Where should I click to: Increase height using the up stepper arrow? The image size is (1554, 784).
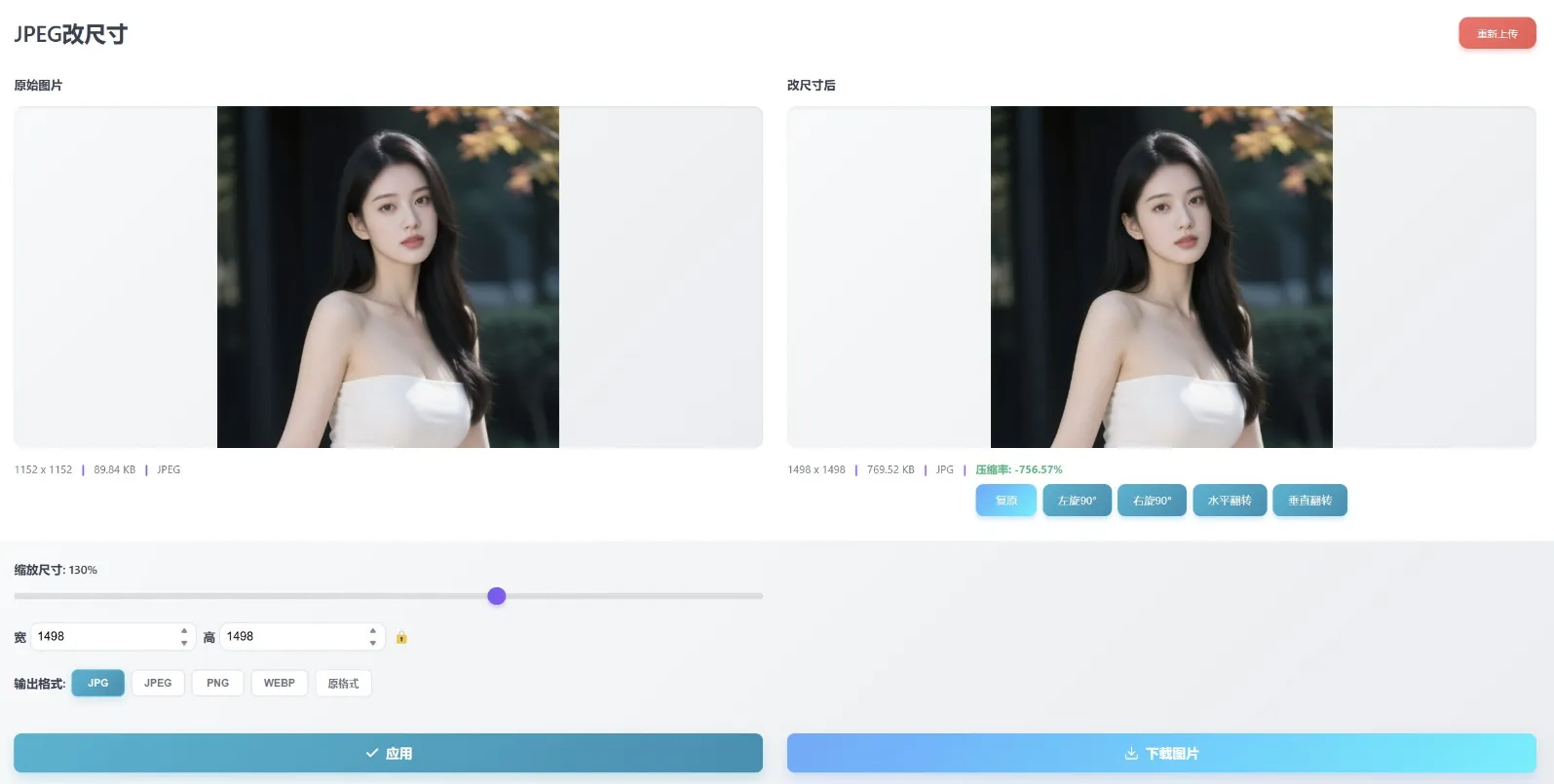373,631
